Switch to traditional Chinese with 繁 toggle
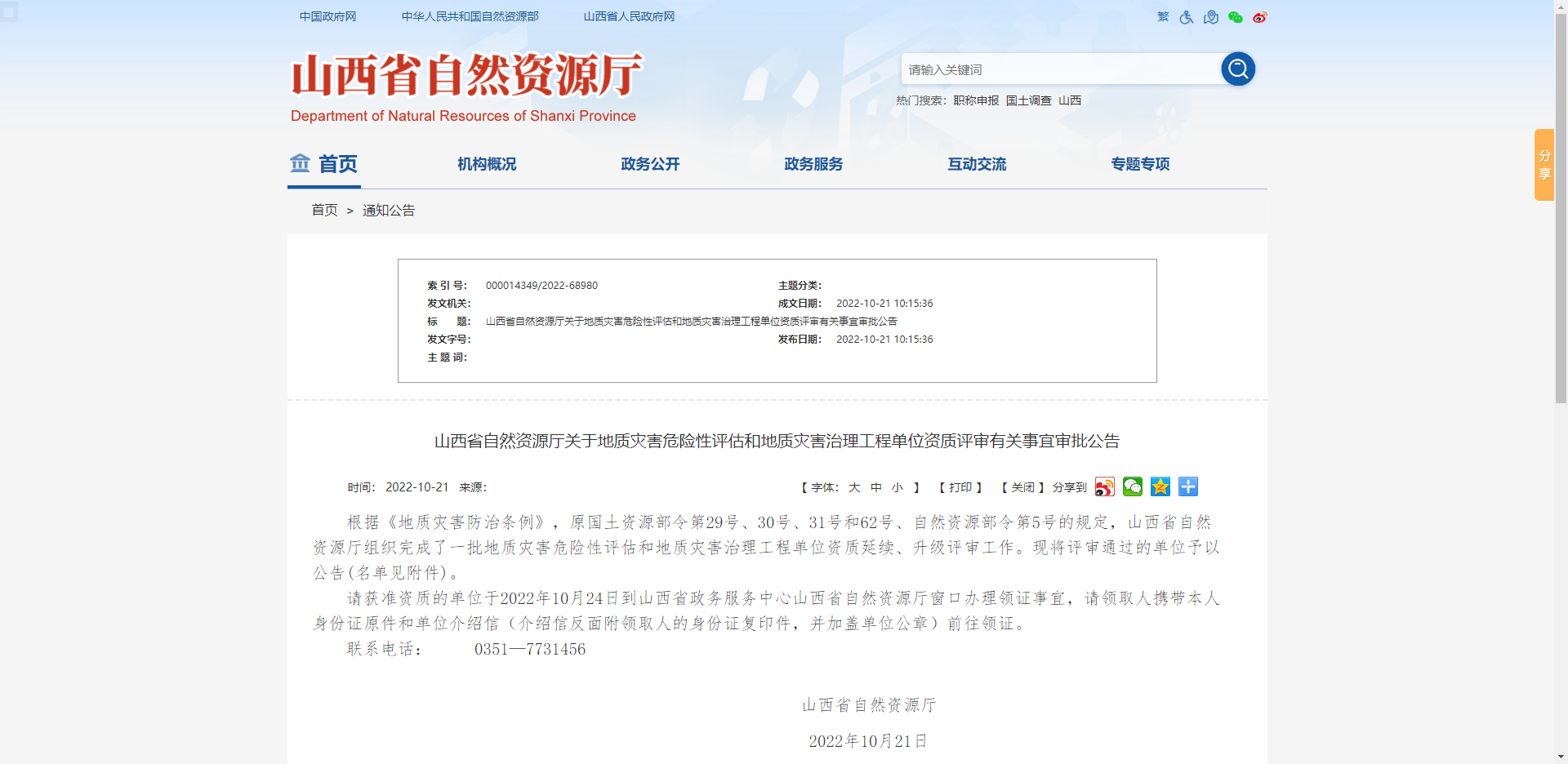 1162,16
